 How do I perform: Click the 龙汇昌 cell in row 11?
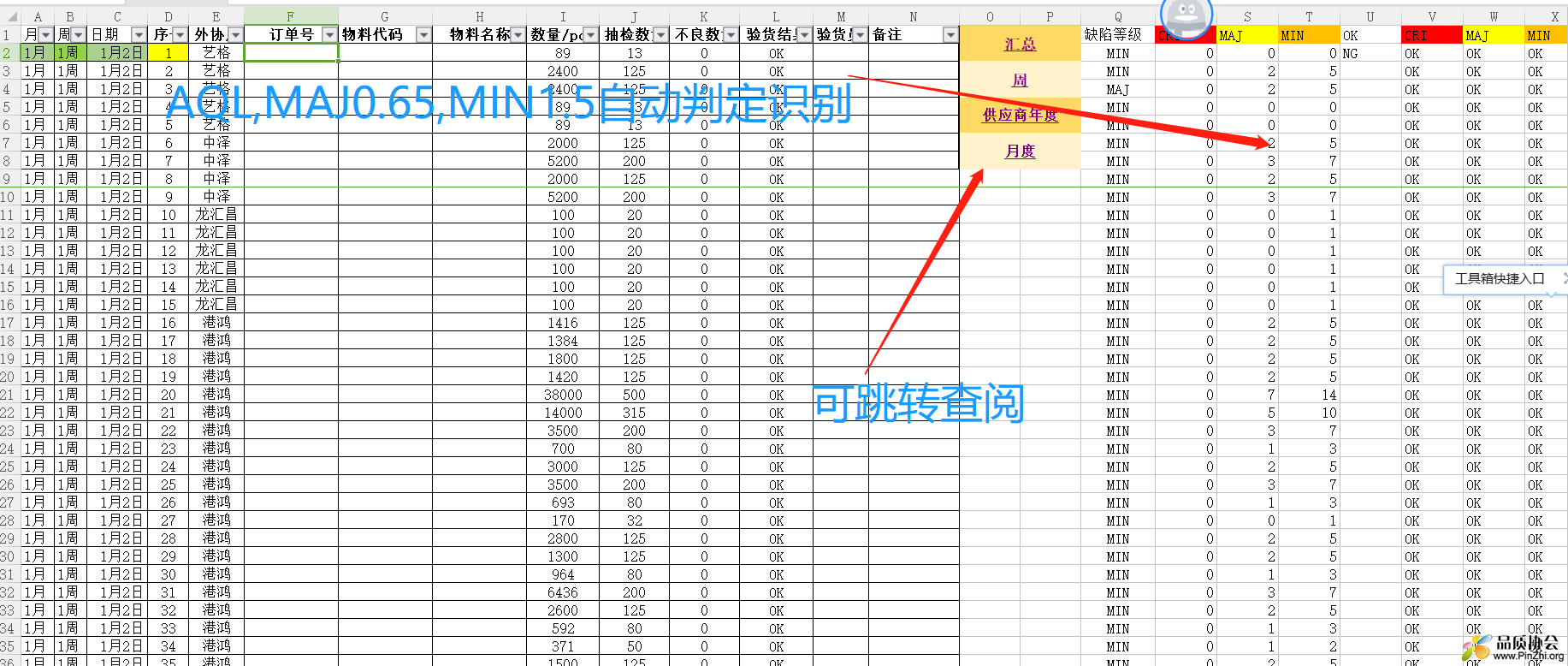(216, 215)
